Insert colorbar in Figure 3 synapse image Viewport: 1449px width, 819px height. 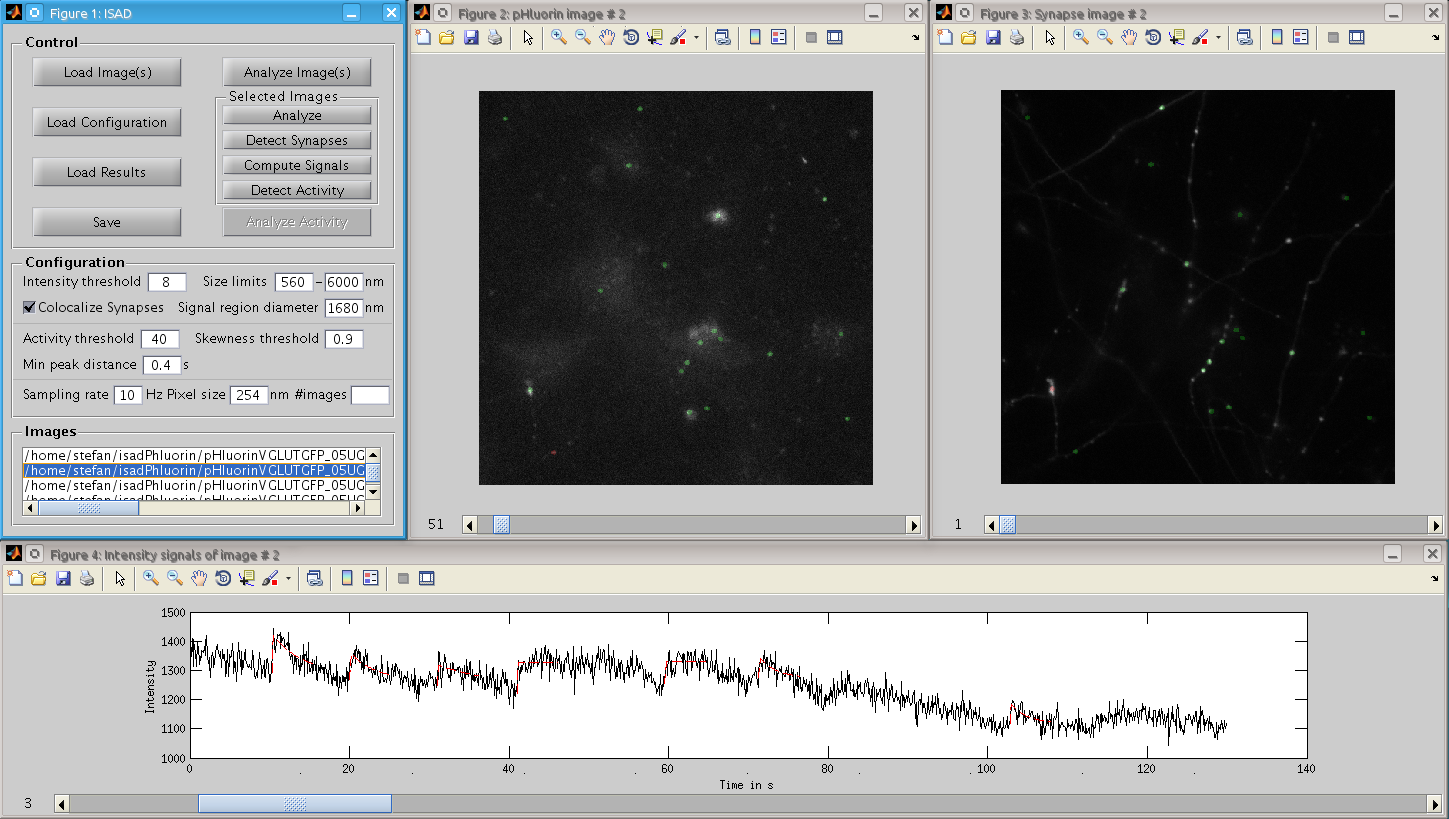pos(1277,38)
